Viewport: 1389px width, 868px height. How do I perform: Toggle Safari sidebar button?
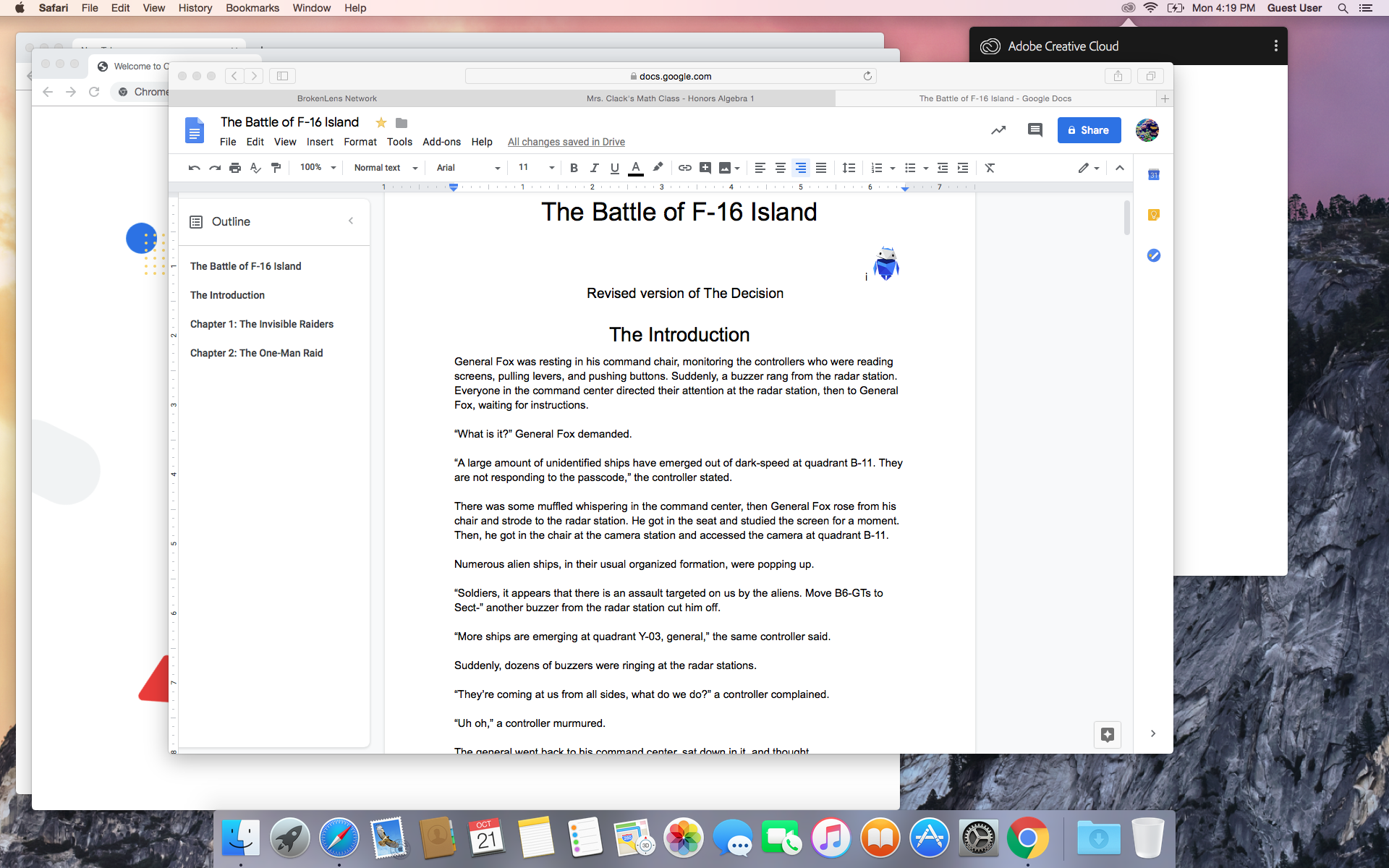tap(283, 76)
